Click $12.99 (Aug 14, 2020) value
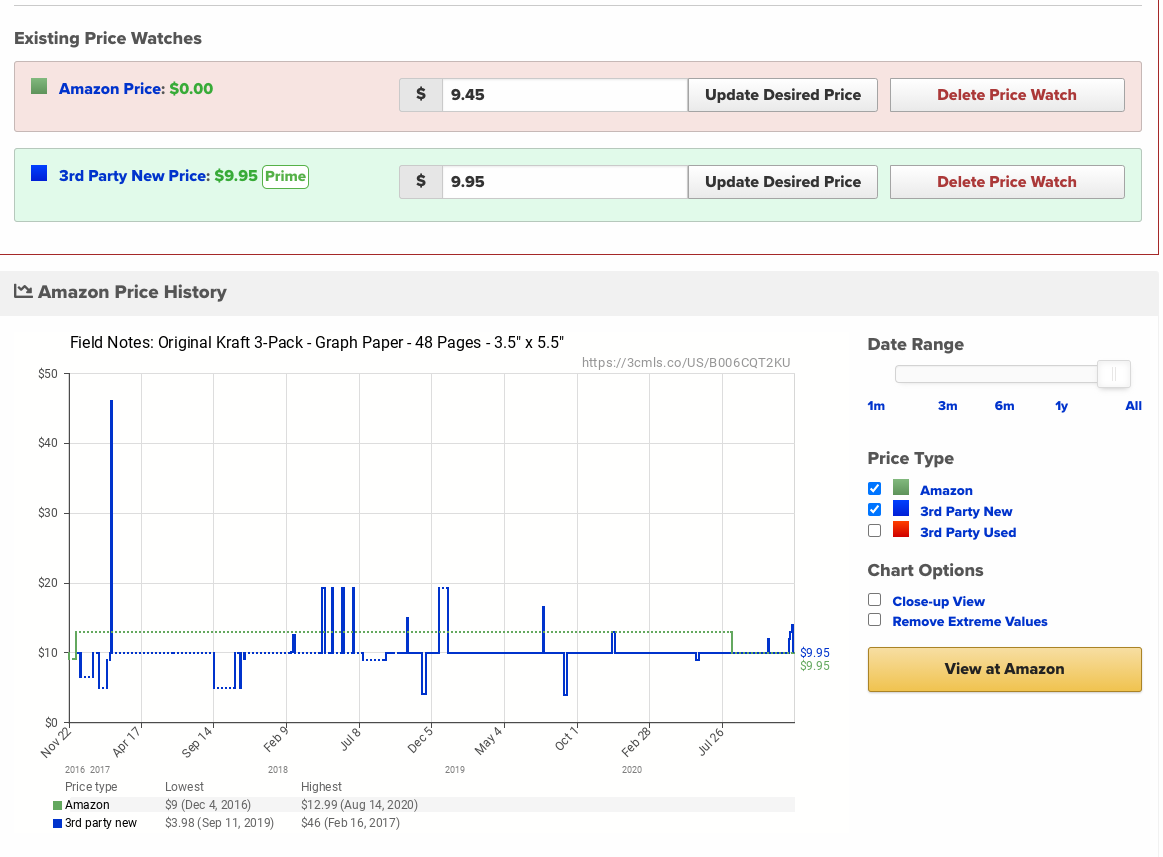Image resolution: width=1163 pixels, height=857 pixels. click(359, 805)
